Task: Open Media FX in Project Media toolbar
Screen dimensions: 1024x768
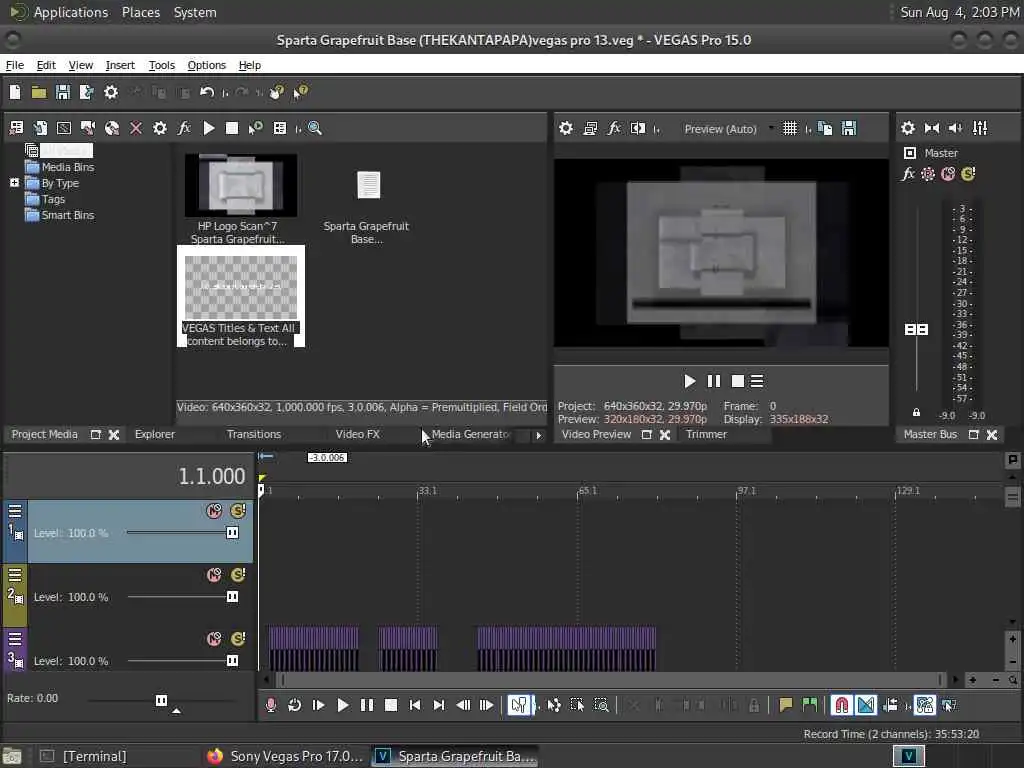Action: [x=184, y=128]
